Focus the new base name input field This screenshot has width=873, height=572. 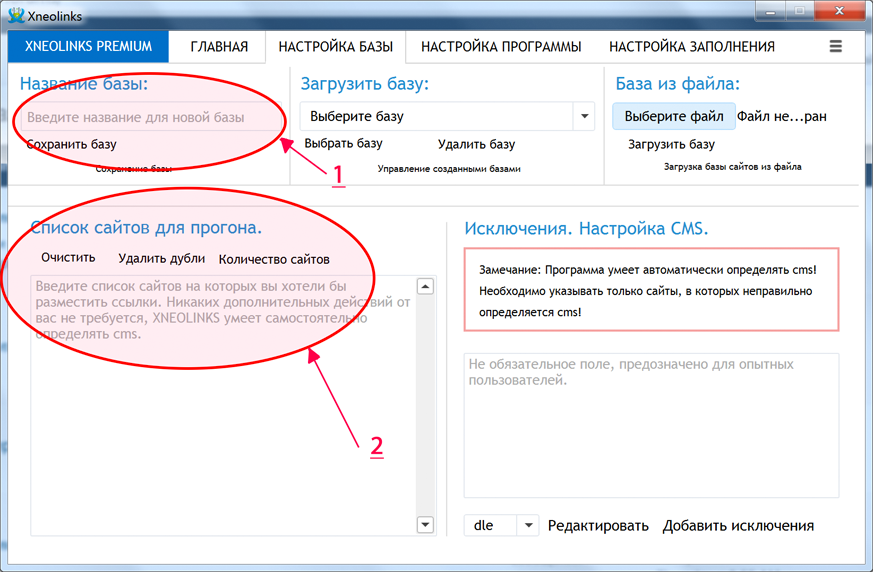click(x=150, y=117)
